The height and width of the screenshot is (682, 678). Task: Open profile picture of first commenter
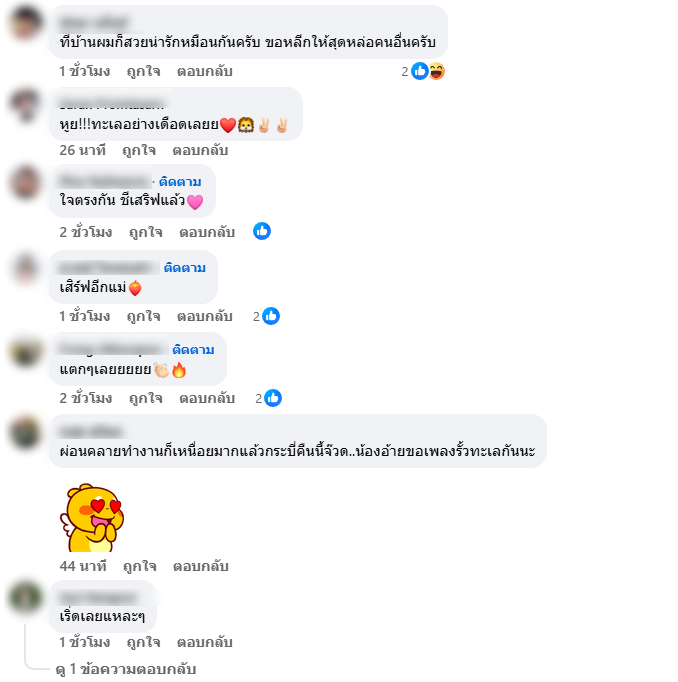click(x=25, y=23)
